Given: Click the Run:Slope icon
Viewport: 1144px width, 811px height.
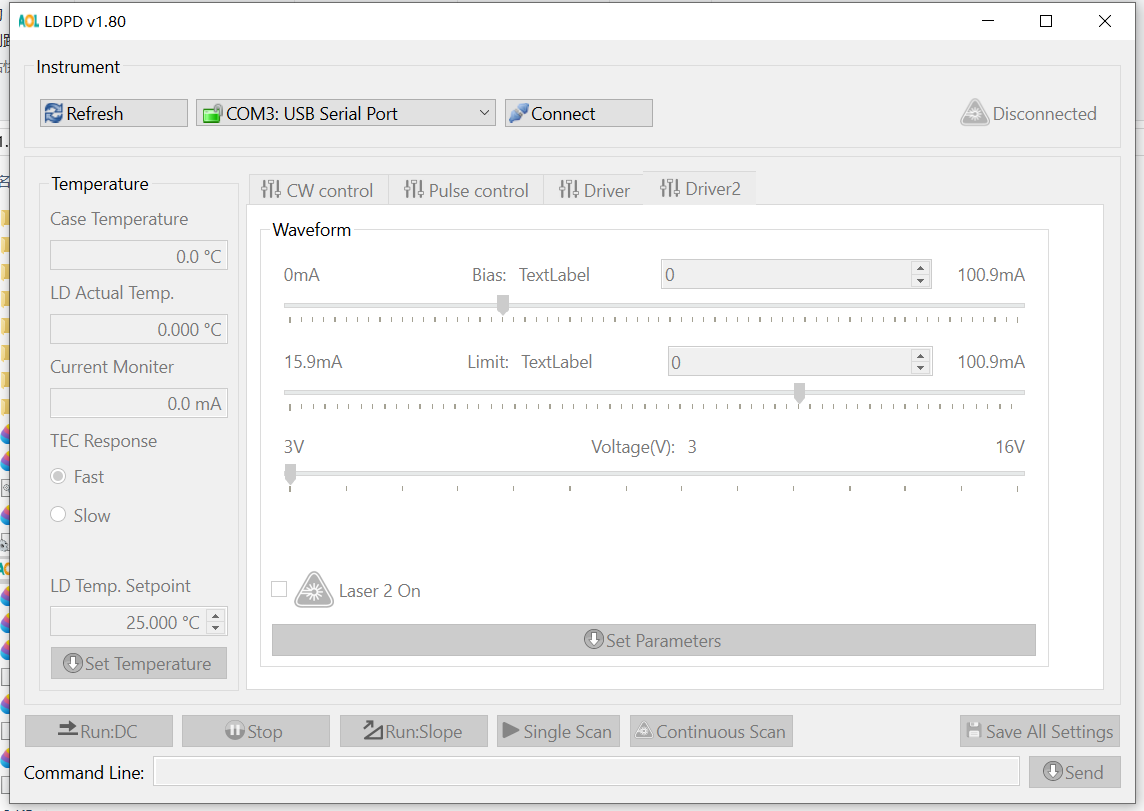Looking at the screenshot, I should pos(372,731).
